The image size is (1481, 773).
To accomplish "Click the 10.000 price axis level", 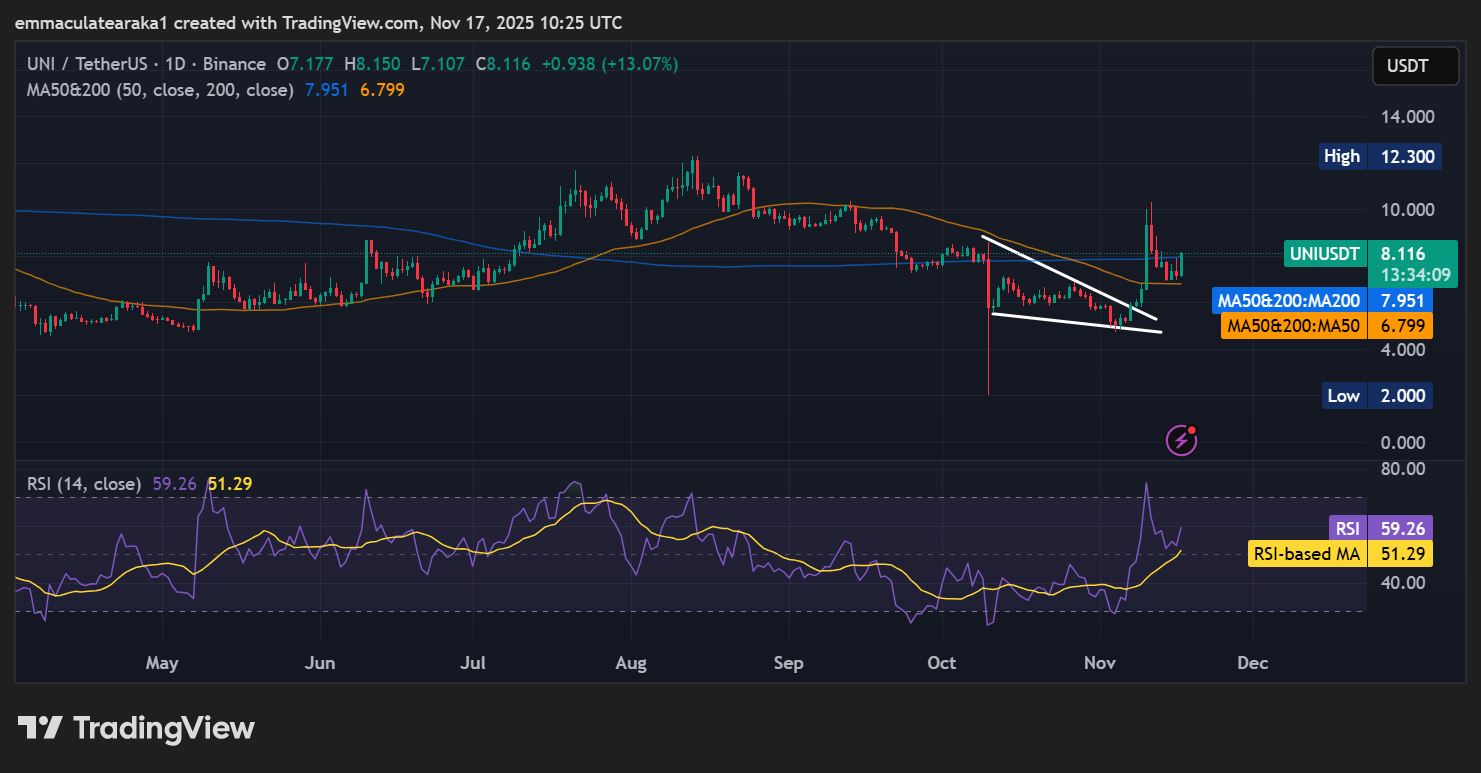I will (1407, 210).
